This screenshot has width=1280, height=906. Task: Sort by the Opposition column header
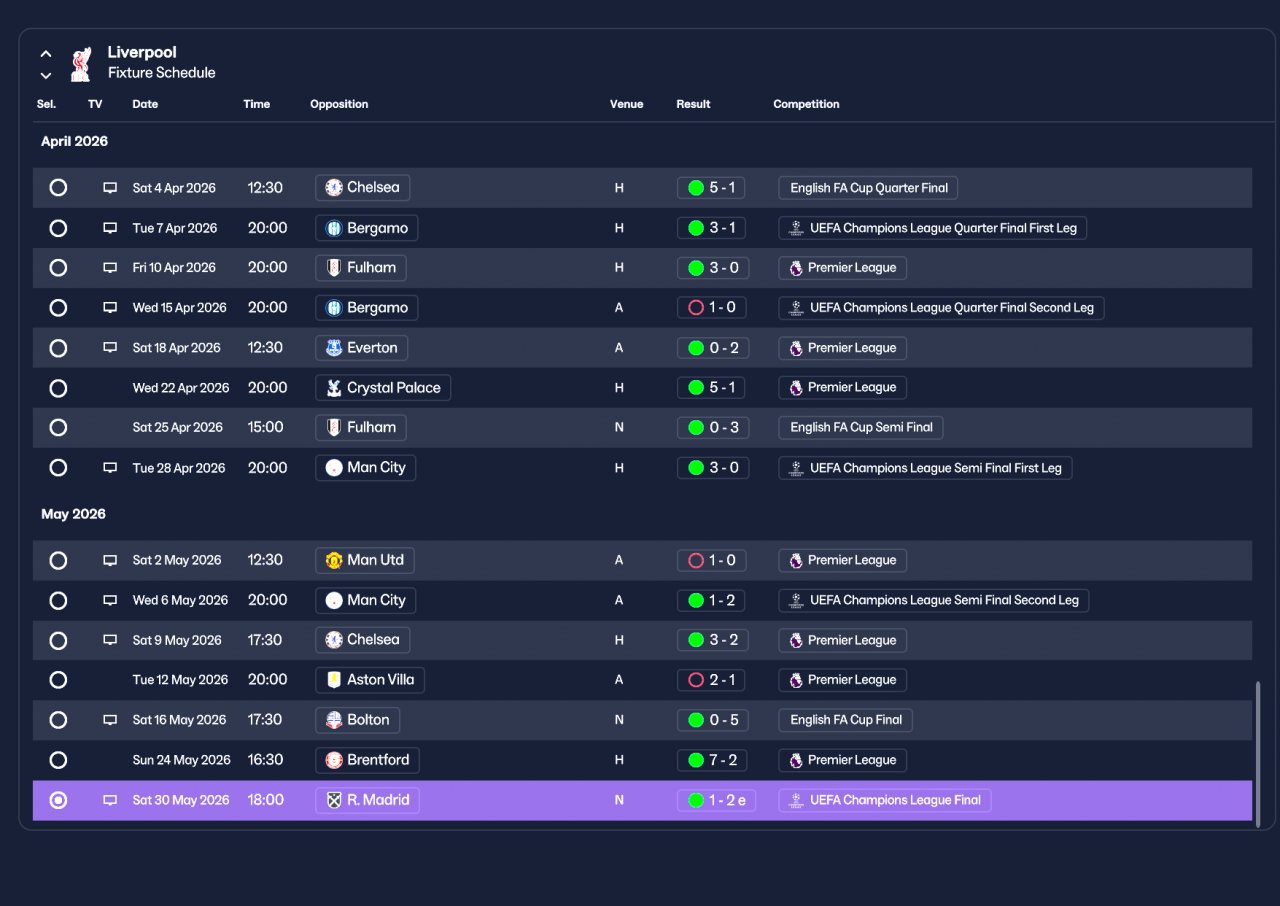point(339,104)
